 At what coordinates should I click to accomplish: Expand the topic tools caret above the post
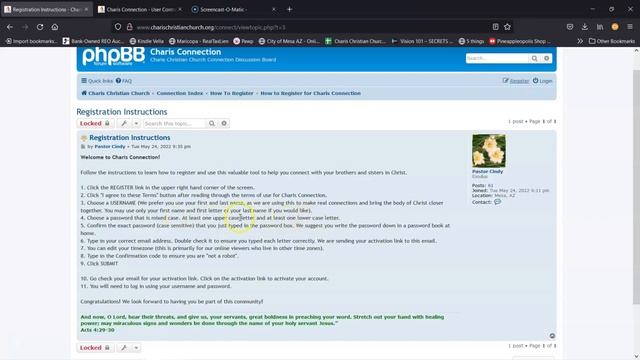click(x=136, y=123)
